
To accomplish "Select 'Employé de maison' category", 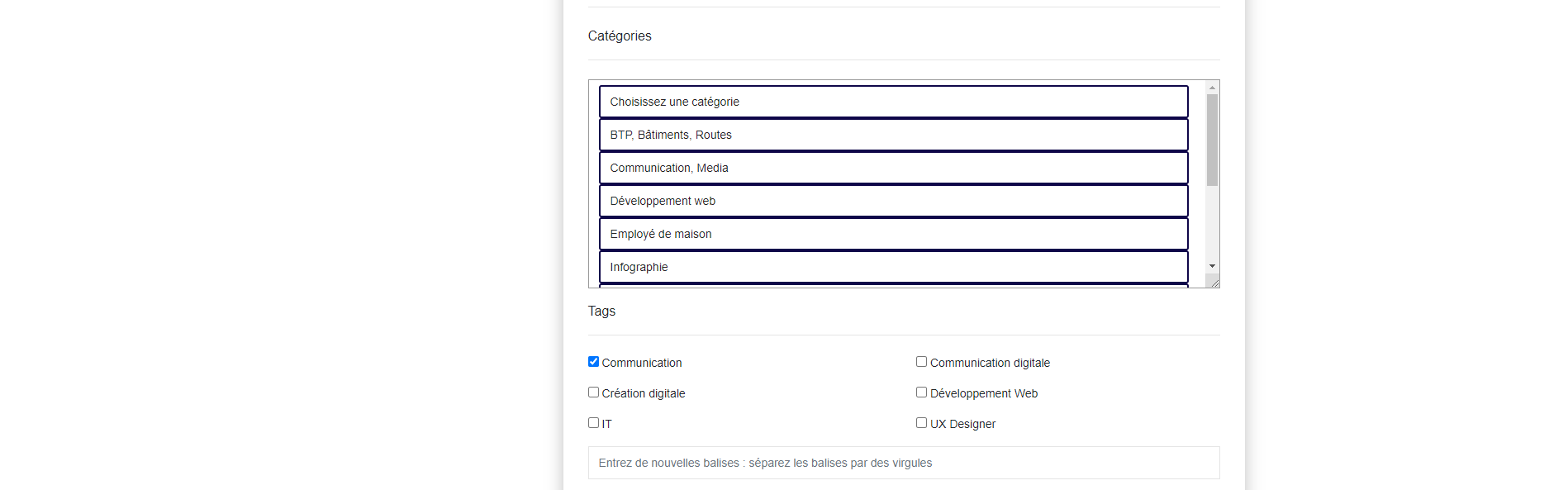I will pyautogui.click(x=893, y=234).
